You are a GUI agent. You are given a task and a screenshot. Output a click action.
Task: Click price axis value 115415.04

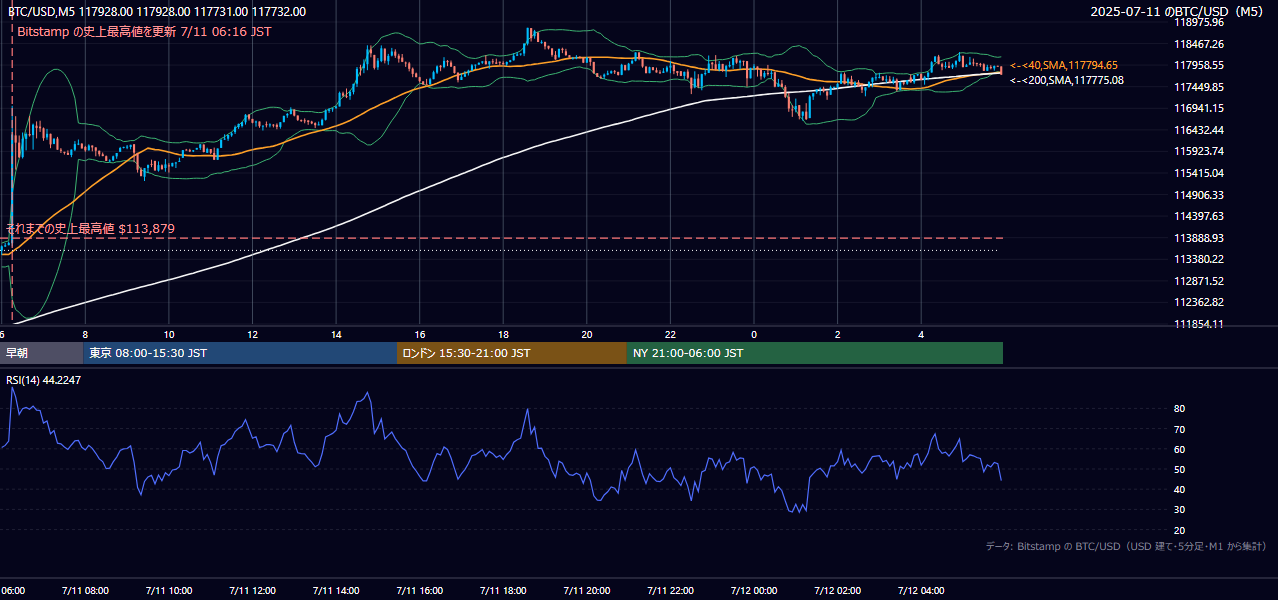coord(1199,173)
